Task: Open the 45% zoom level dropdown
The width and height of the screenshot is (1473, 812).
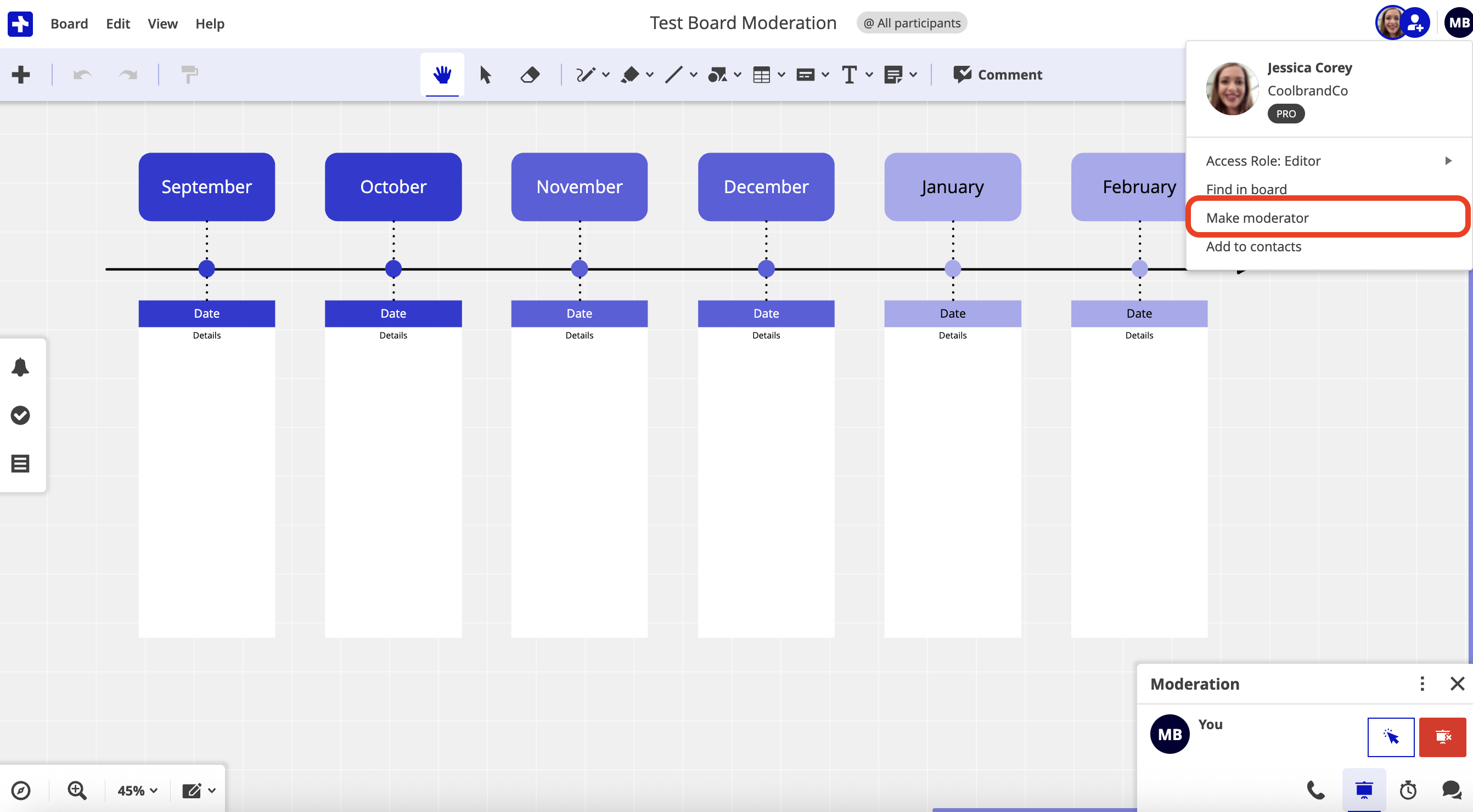Action: [137, 790]
